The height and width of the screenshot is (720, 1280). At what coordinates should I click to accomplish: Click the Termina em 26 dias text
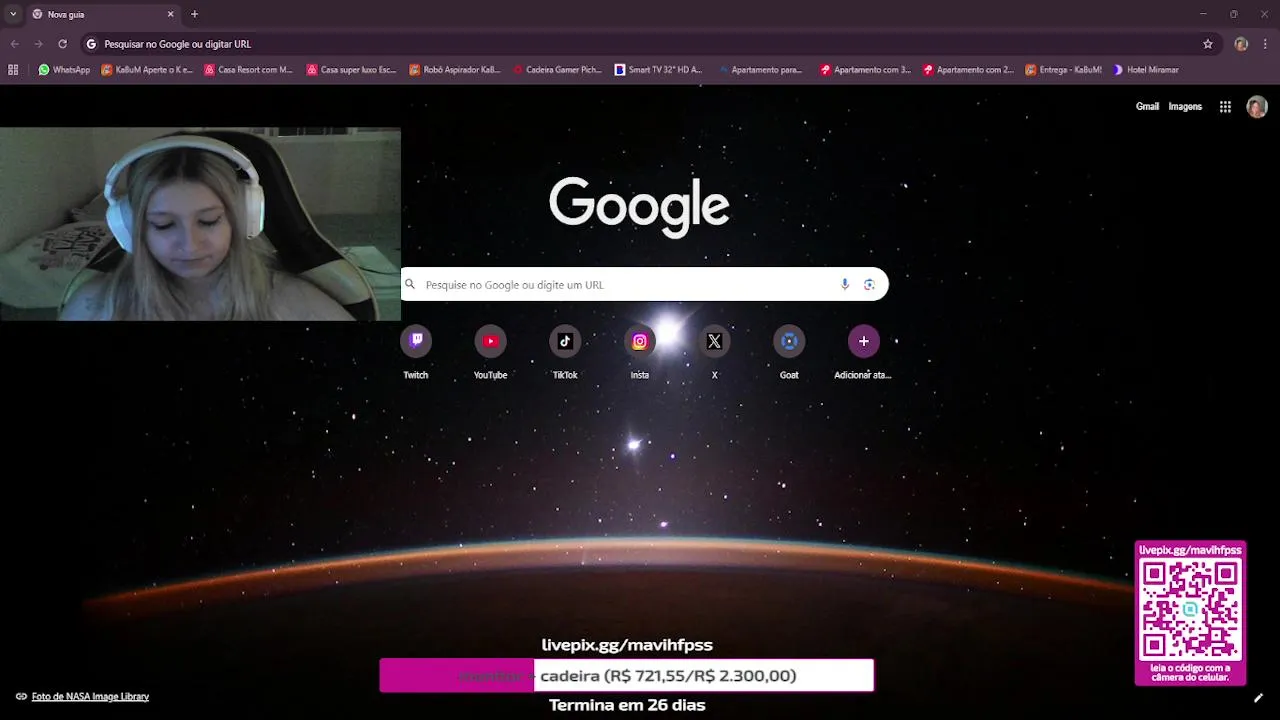click(627, 705)
